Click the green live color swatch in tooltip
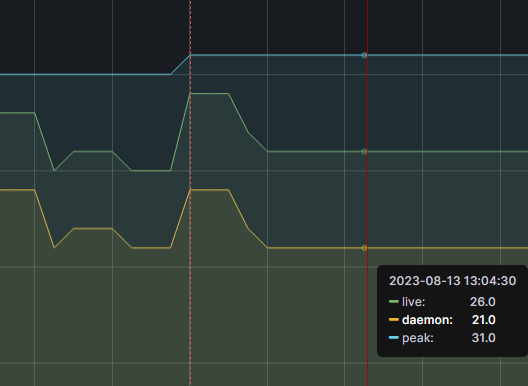 [x=394, y=301]
